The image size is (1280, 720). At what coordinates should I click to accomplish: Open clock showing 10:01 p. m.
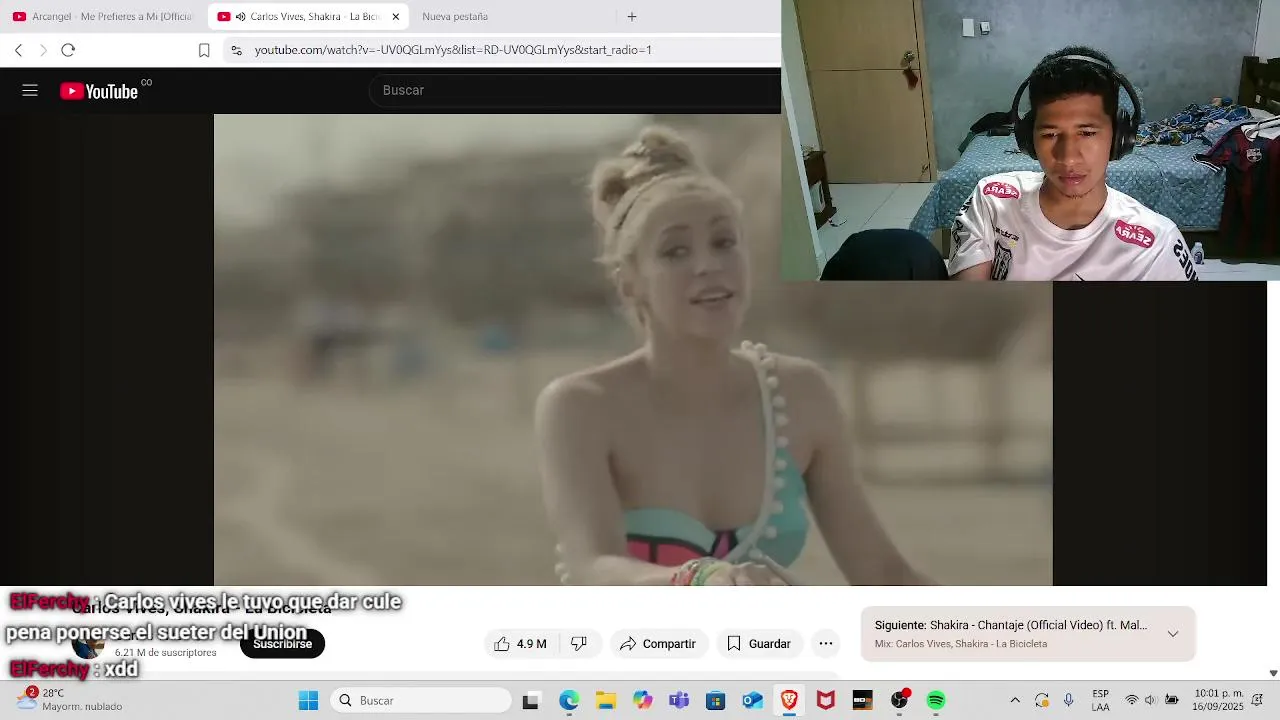[1218, 700]
